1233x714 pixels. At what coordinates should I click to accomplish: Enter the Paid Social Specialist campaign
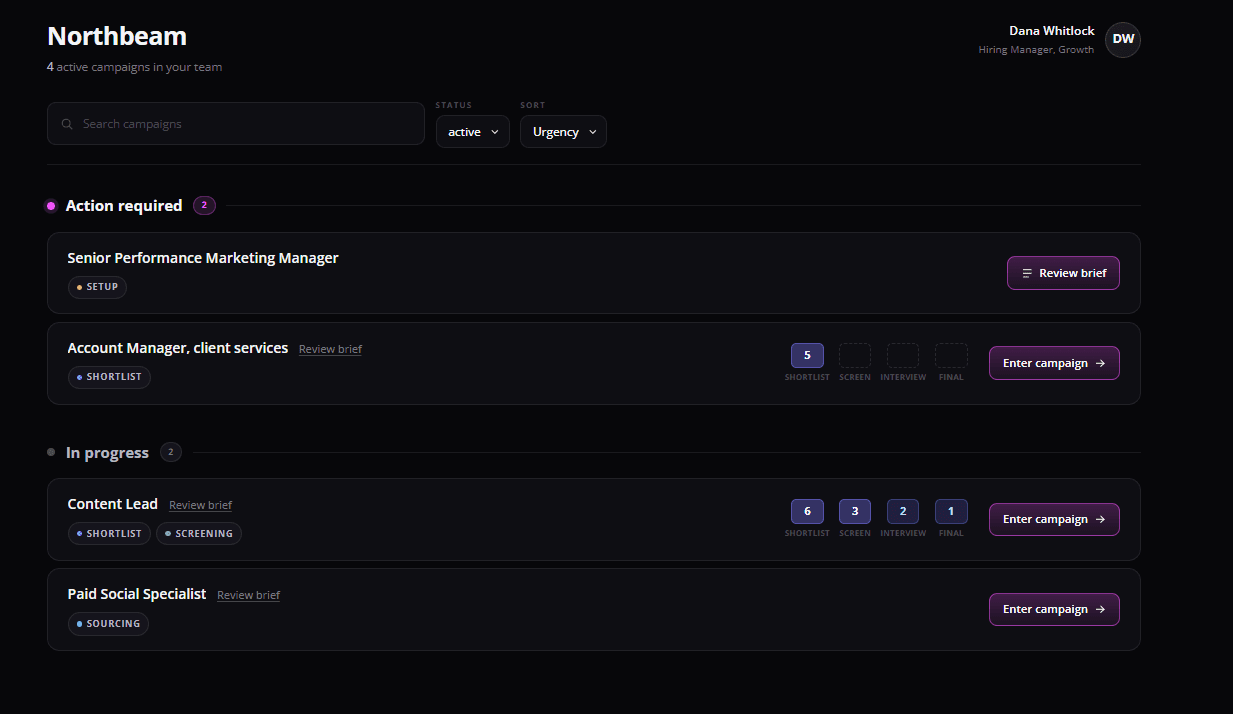click(1054, 609)
